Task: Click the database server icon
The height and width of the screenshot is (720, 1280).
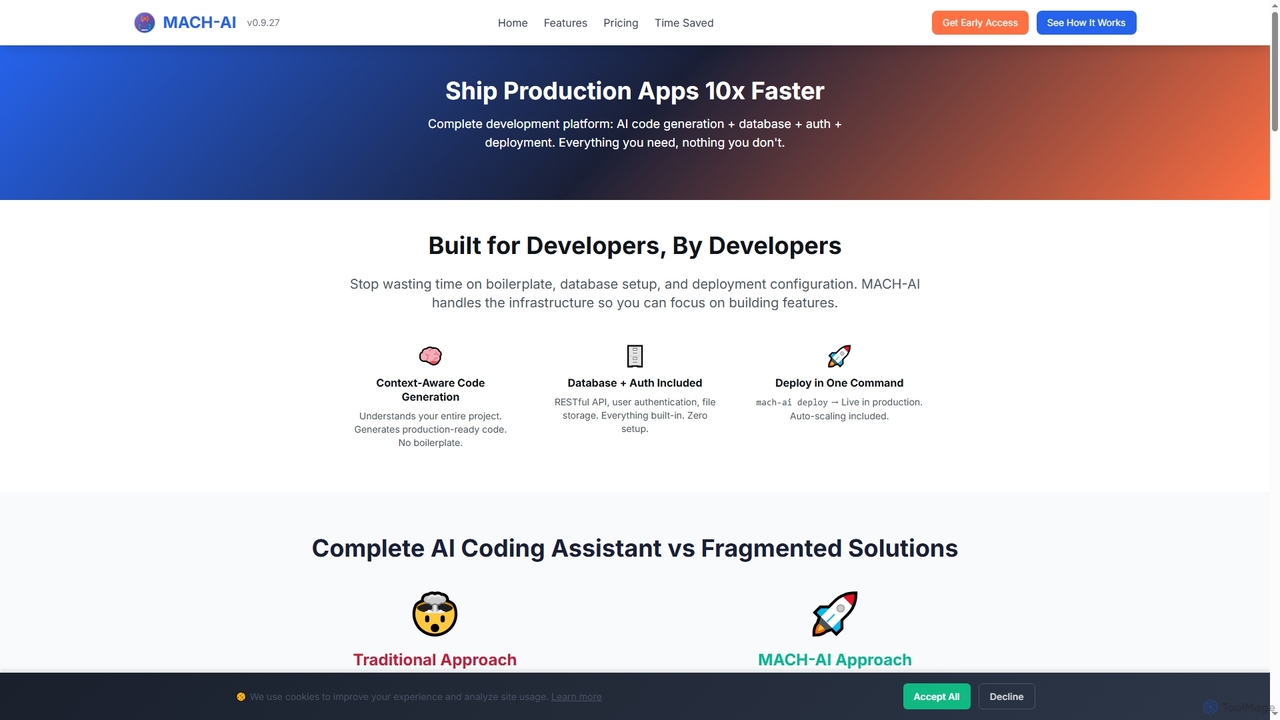Action: (x=635, y=356)
